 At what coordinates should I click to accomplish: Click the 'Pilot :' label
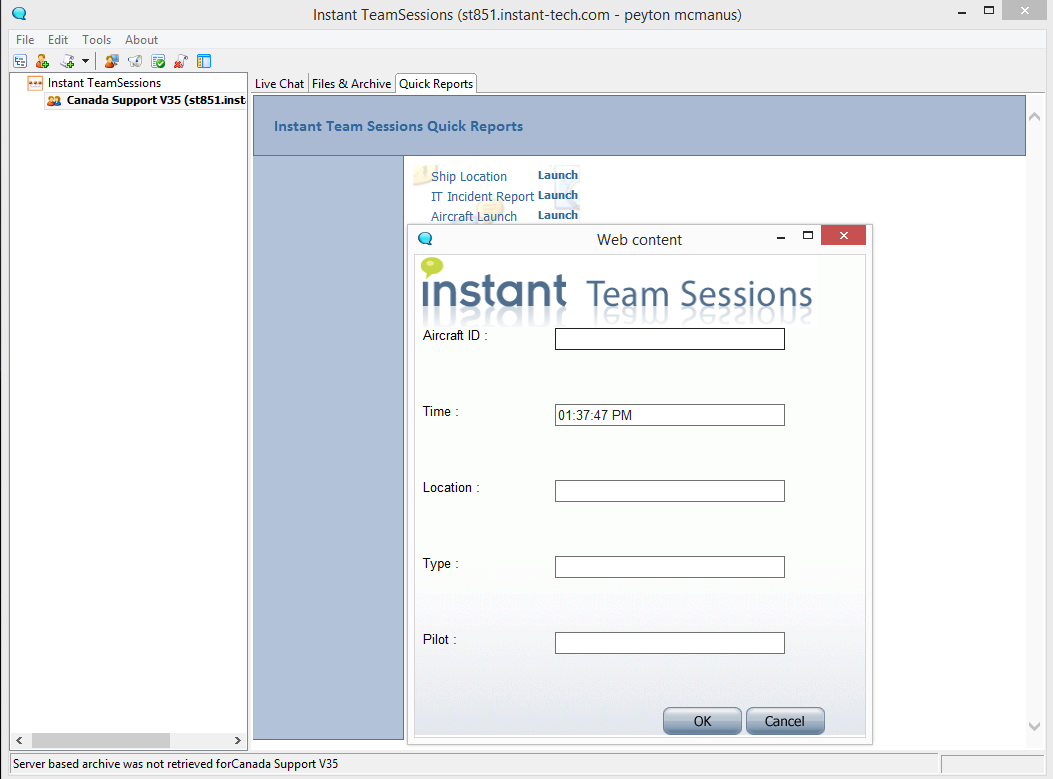coord(439,639)
